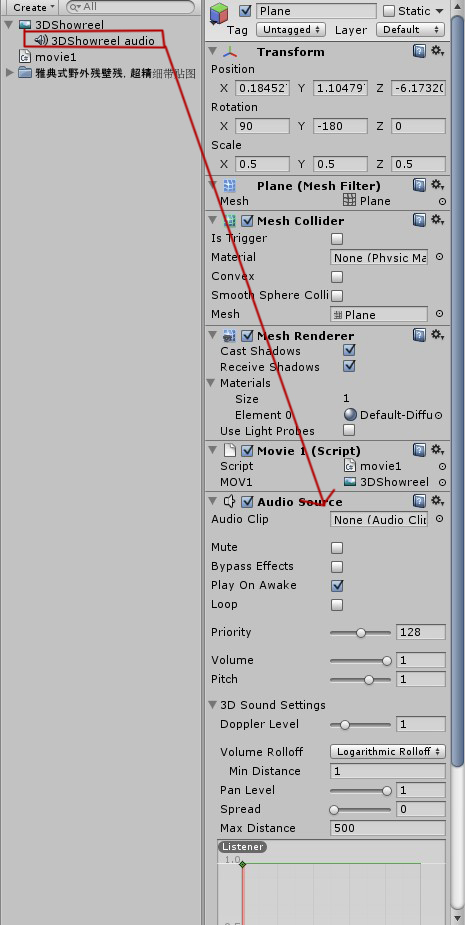The image size is (465, 925).
Task: Open the Audio Source help book icon
Action: coord(419,501)
